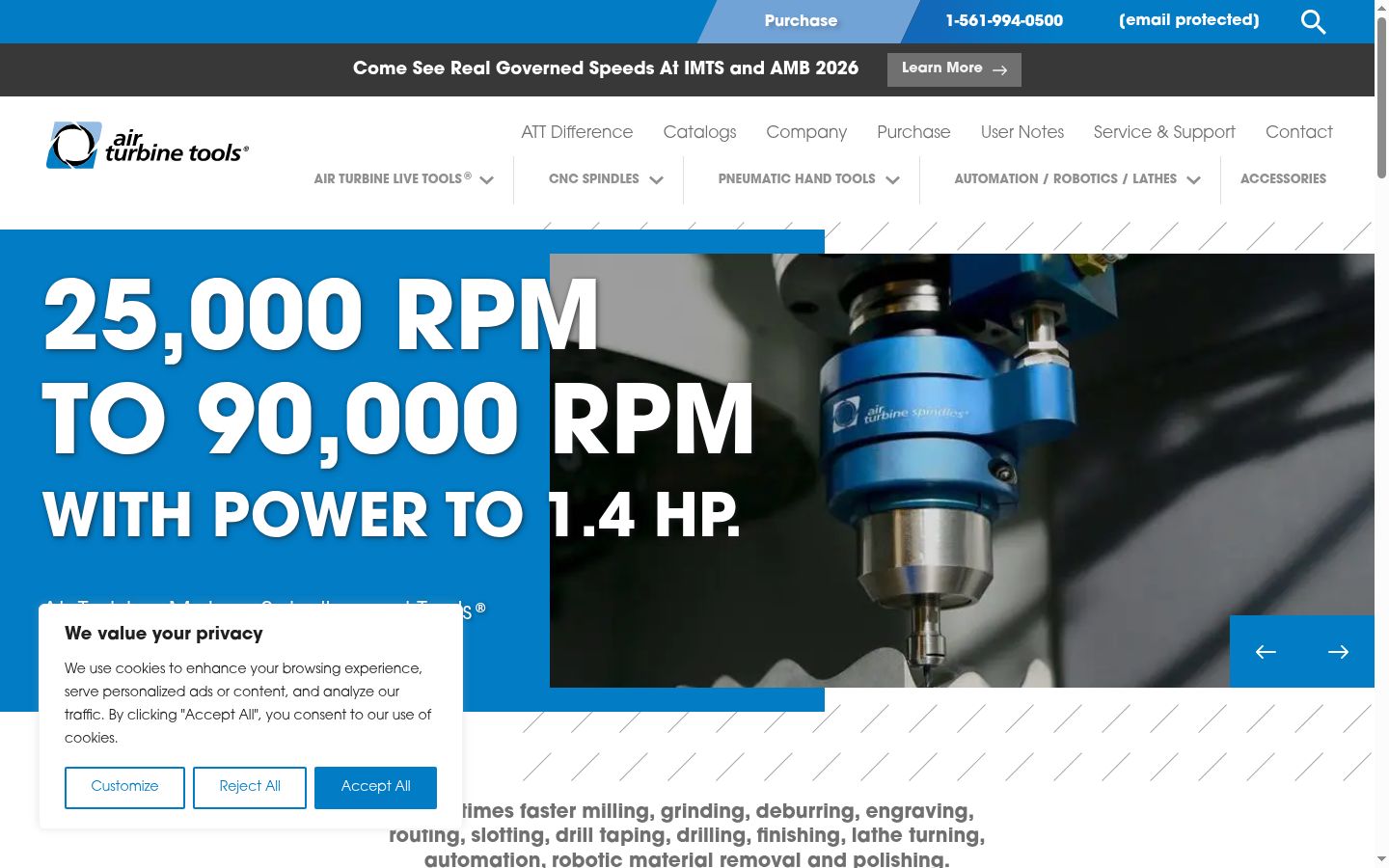Click the spindle hero image

(962, 471)
